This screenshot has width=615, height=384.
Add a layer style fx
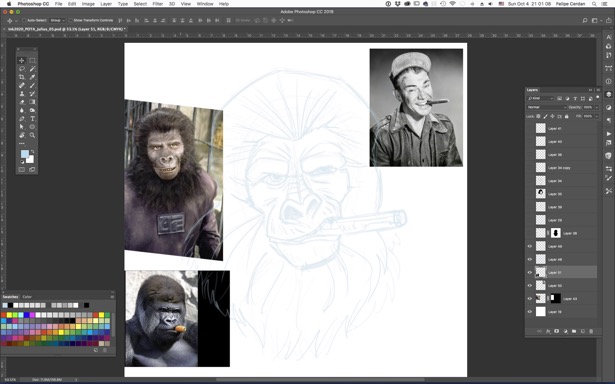click(x=548, y=331)
